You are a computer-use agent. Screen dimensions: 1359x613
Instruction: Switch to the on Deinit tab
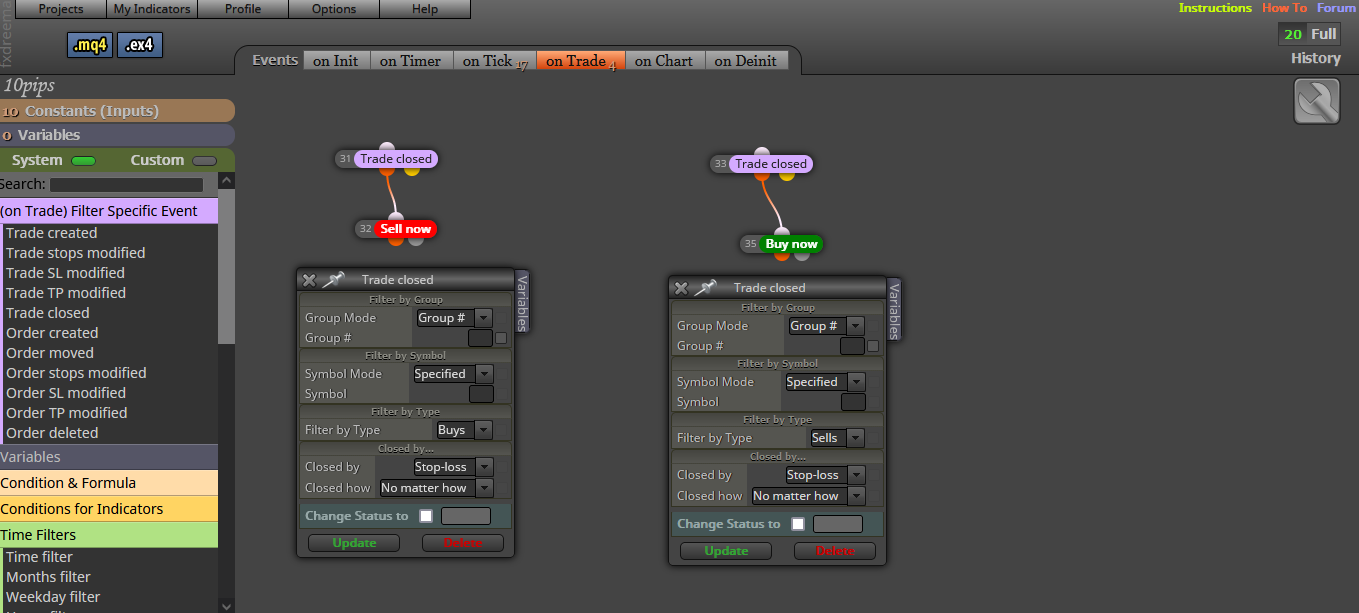tap(747, 61)
